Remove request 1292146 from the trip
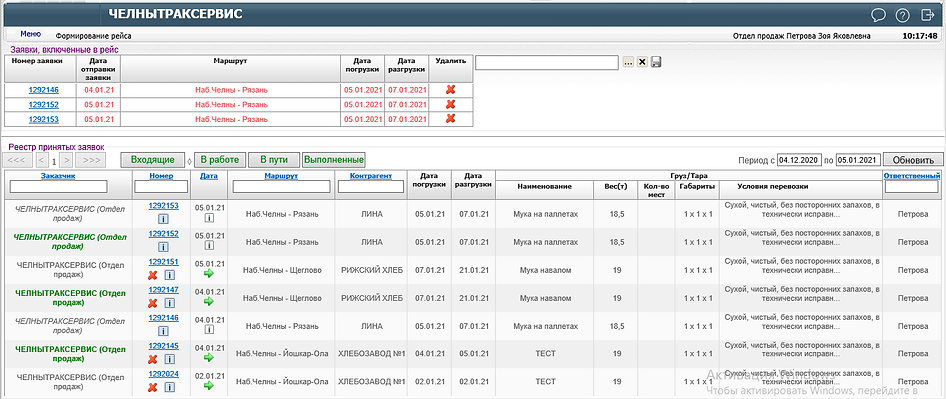The image size is (946, 399). [450, 89]
